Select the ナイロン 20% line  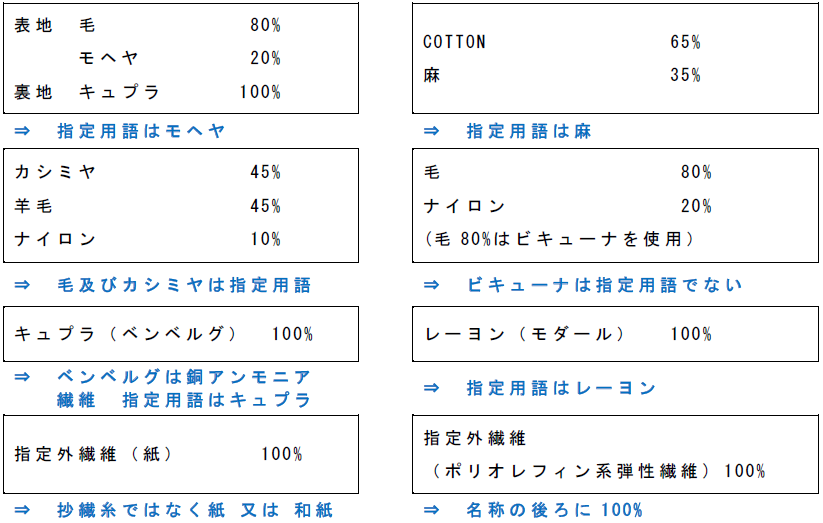click(x=567, y=206)
